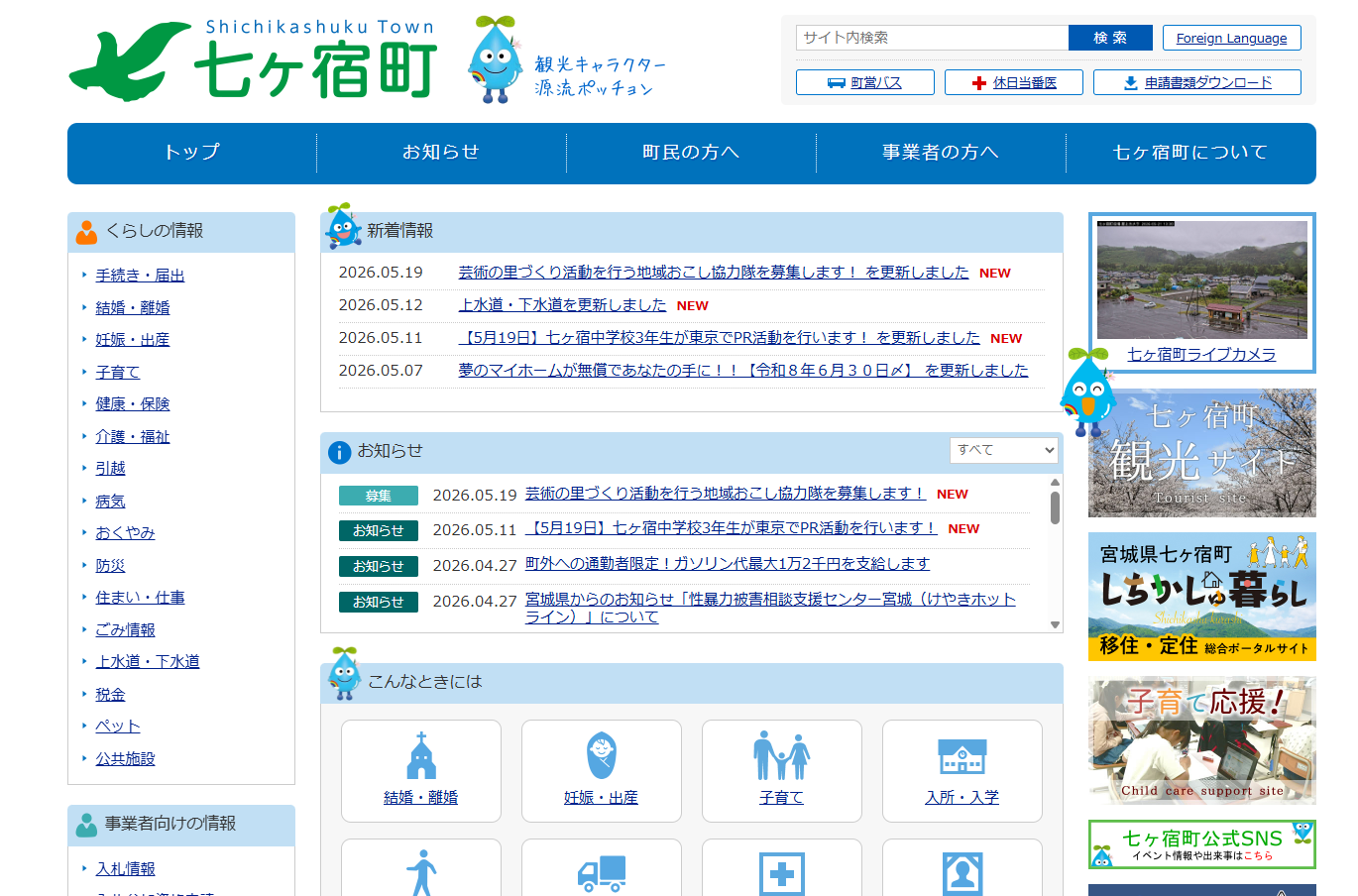Open the おくやみ sidebar link
Viewport: 1358px width, 896px height.
tap(125, 533)
